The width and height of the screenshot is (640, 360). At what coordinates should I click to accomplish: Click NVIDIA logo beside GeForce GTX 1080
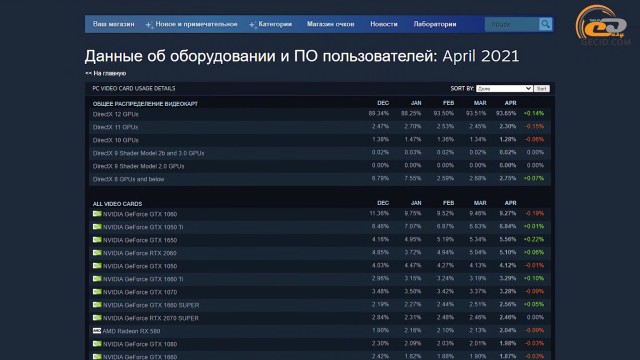[x=97, y=344]
